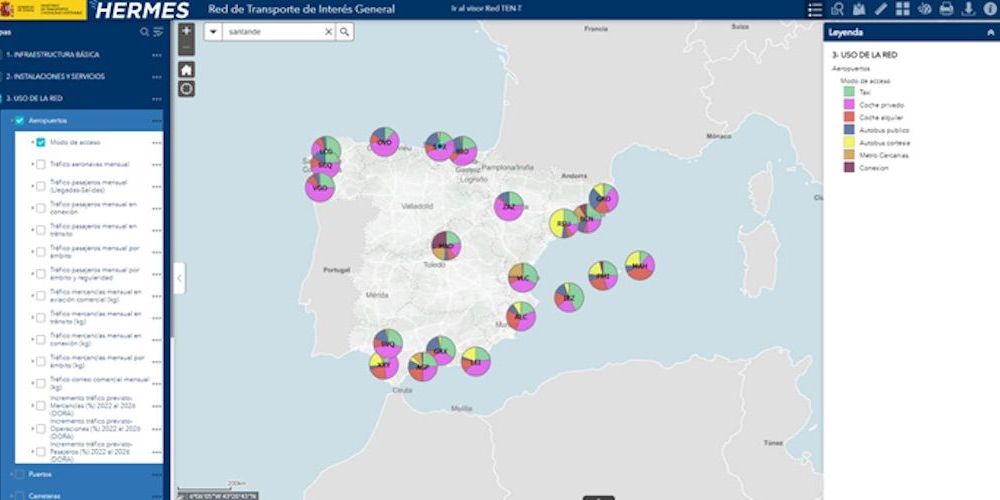
Task: Collapse the Leyenda panel
Action: click(989, 32)
